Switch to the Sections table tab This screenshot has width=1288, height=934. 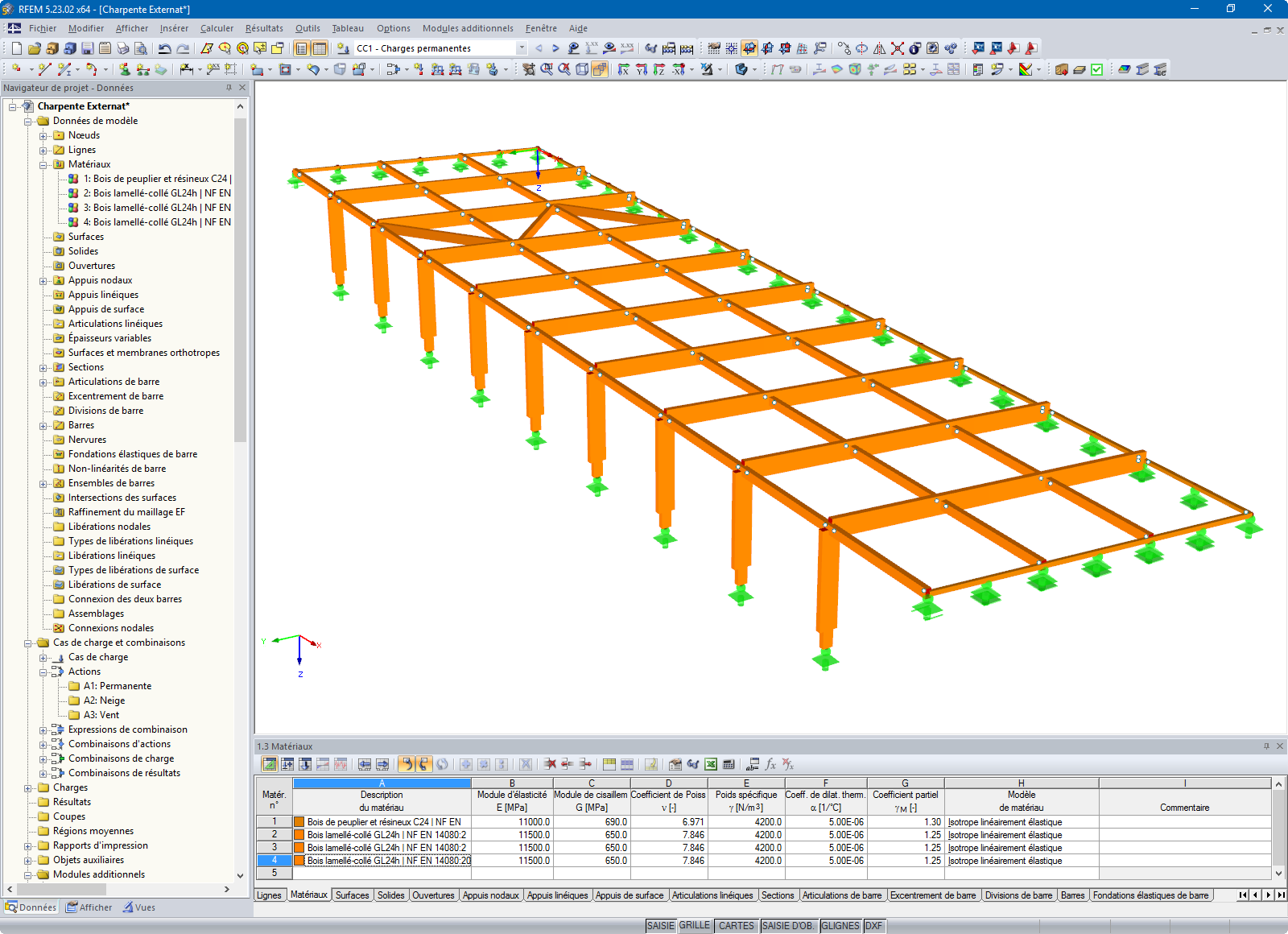pos(778,895)
